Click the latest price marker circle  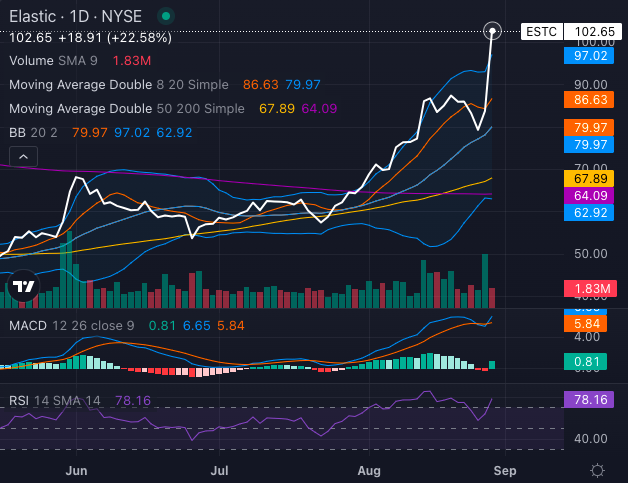(492, 31)
